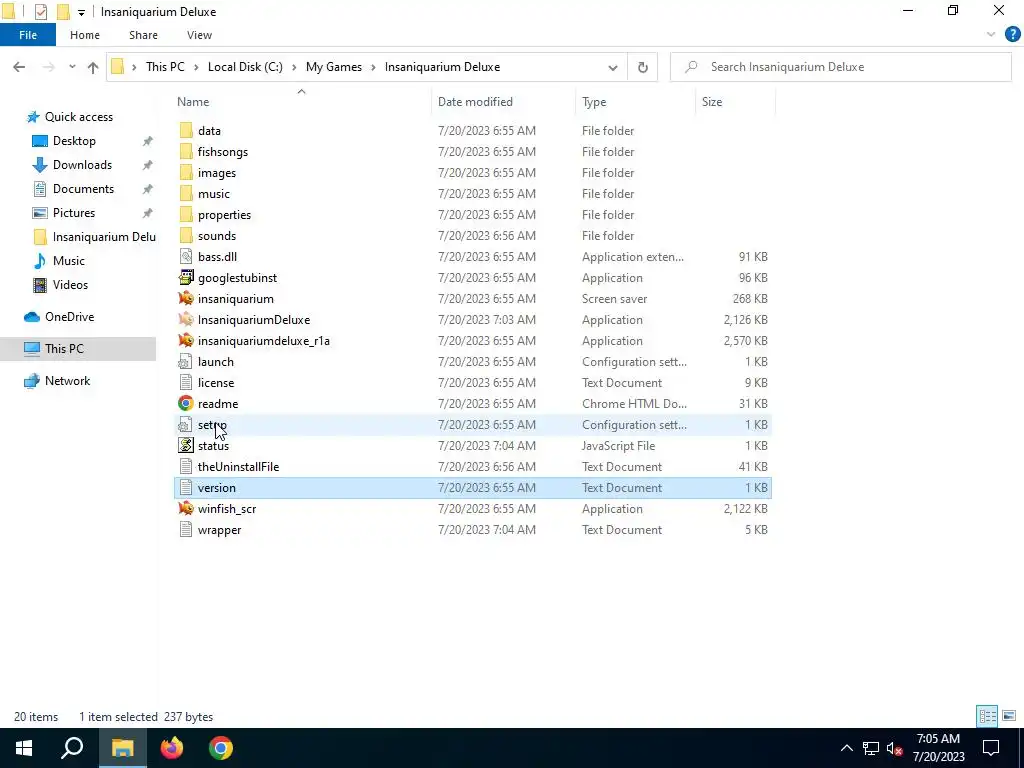Select the properties folder icon
Screen dimensions: 1024x768
point(186,214)
